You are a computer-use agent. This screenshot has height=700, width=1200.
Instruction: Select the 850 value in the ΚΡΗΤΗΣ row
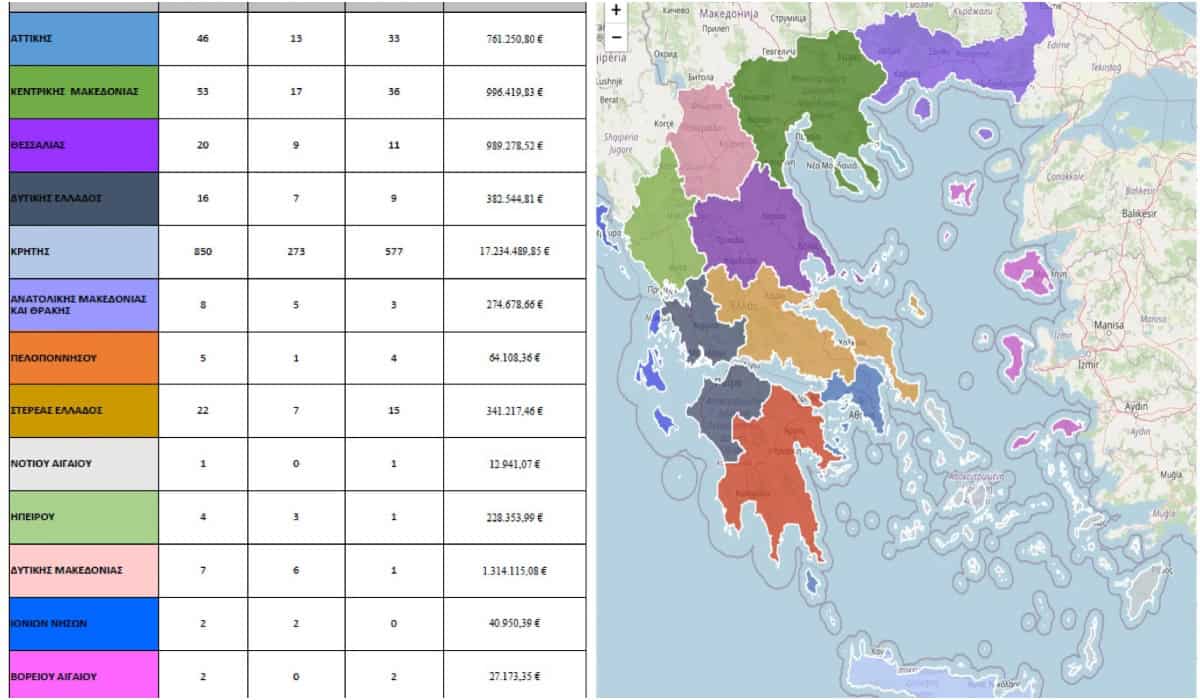point(203,251)
